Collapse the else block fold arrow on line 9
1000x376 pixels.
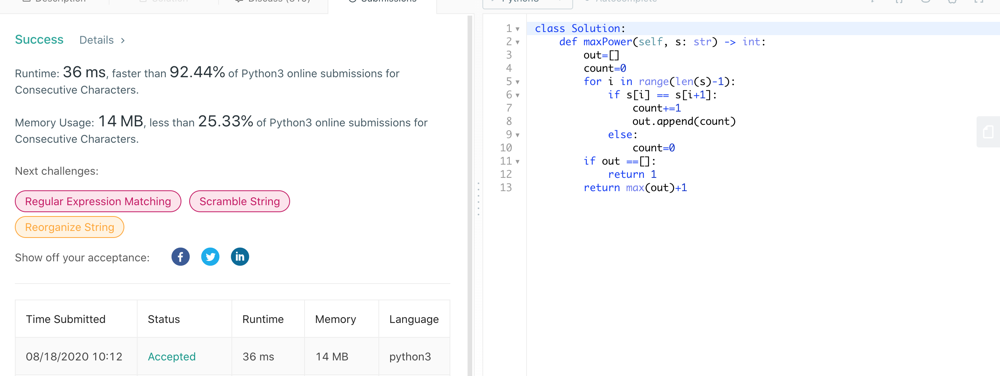pos(517,134)
